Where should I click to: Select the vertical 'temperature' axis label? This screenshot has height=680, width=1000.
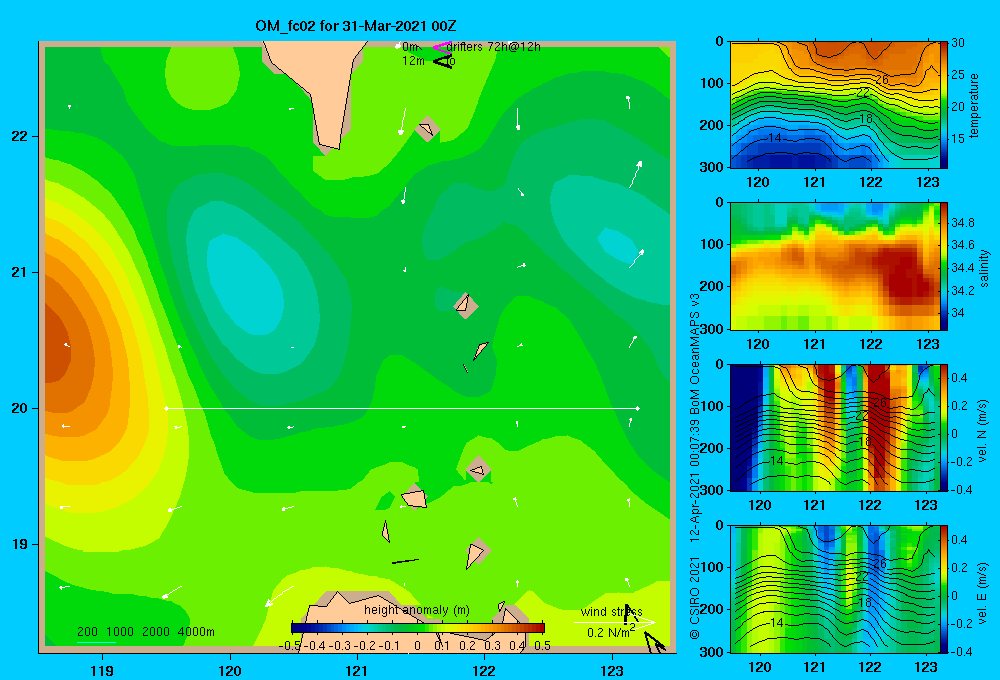pos(974,105)
